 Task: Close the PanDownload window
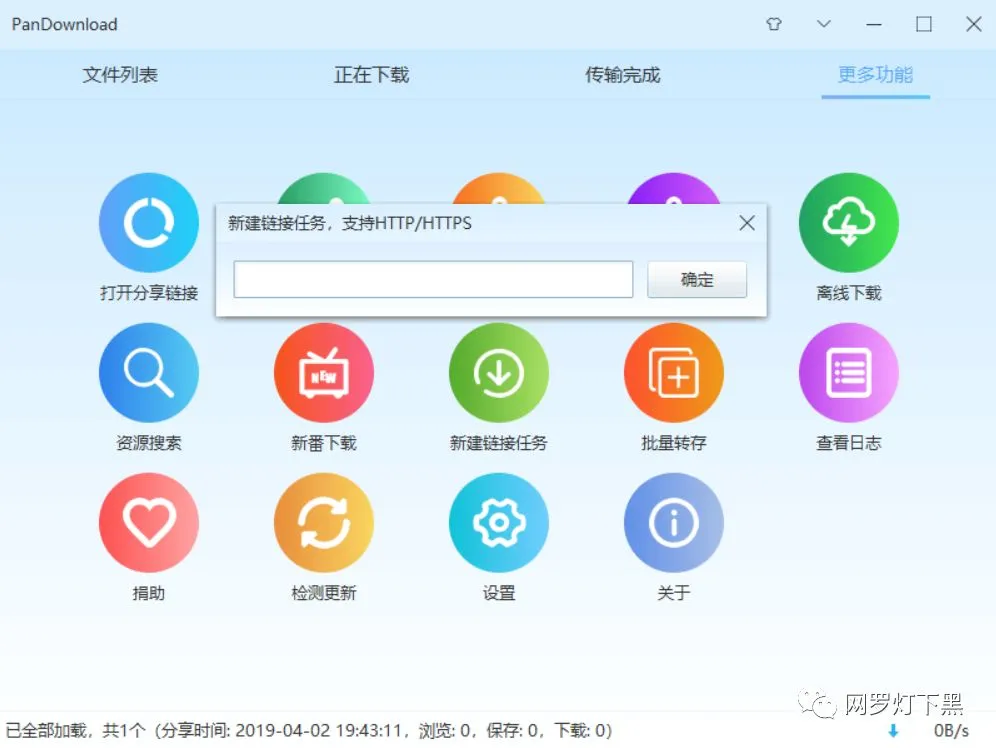point(974,24)
